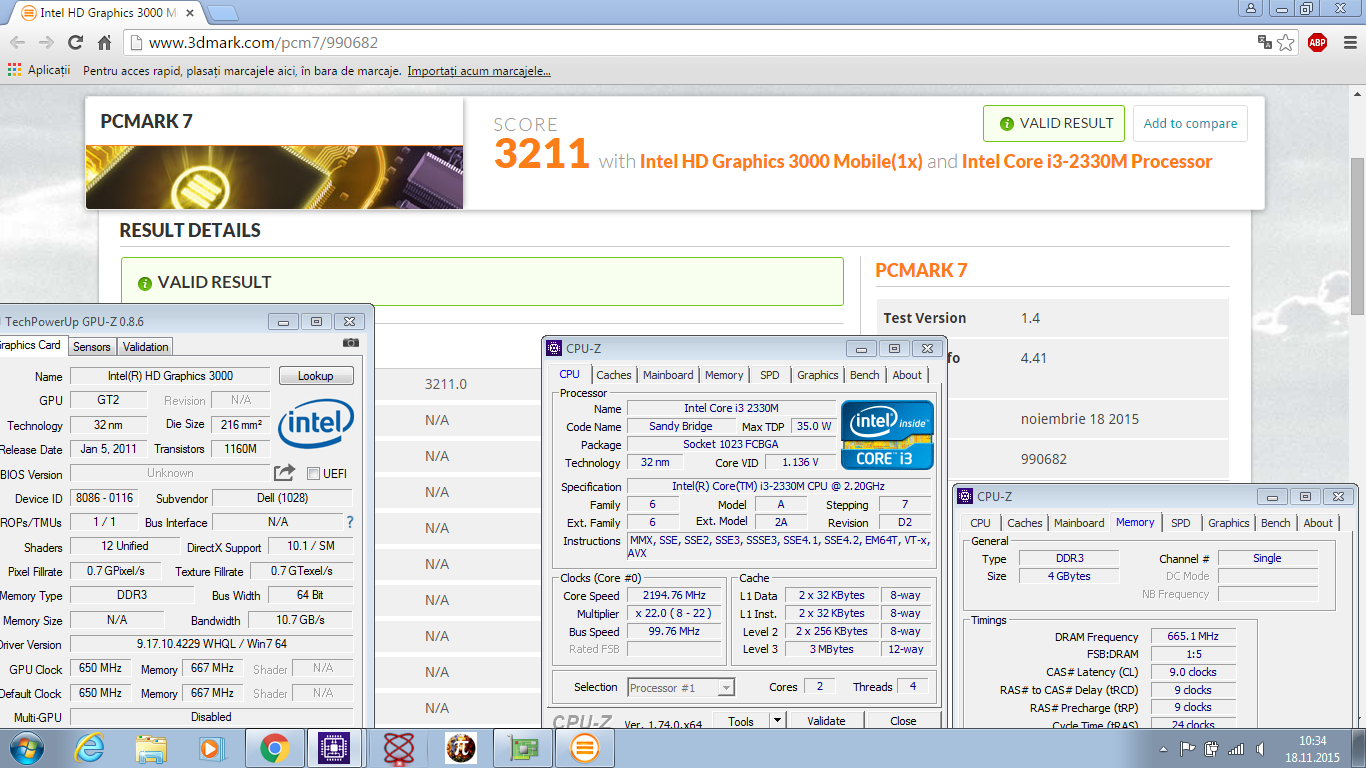Go back in Chrome browser history

click(17, 42)
